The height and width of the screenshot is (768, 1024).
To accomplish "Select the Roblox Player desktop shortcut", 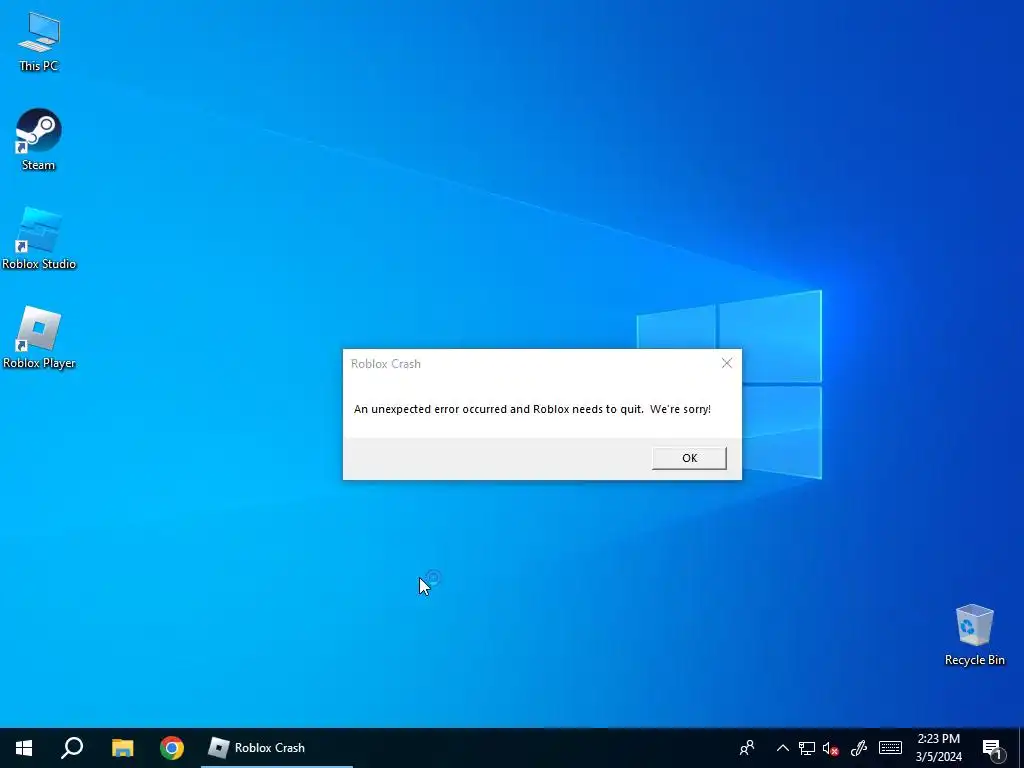I will pos(39,338).
